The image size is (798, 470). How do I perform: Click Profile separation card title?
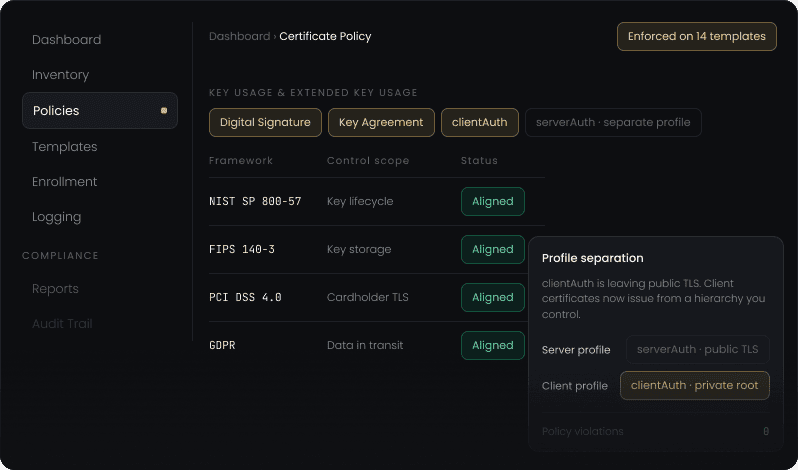tap(592, 258)
